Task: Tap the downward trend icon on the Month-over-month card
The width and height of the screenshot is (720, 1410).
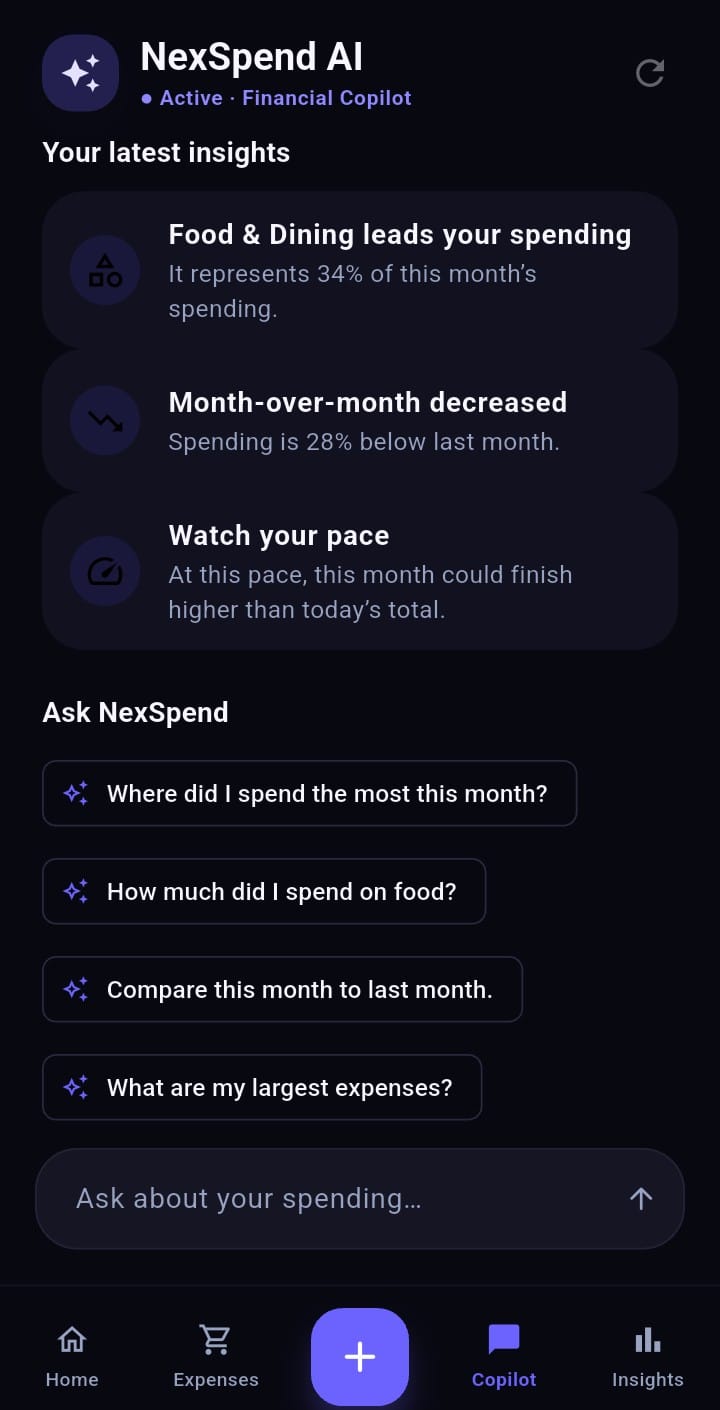Action: (105, 420)
